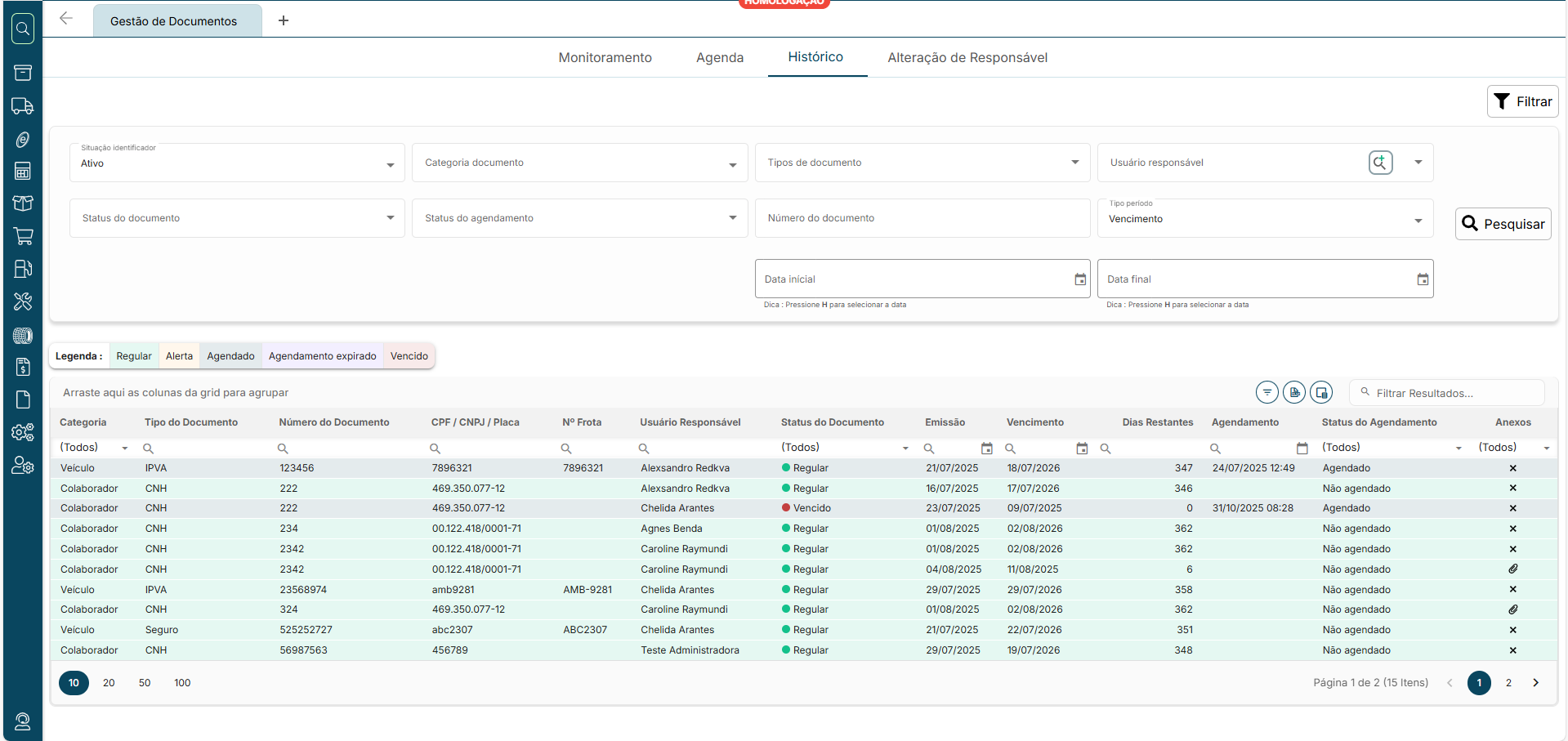Click the round filter-lines icon above the grid
1568x741 pixels.
click(1266, 393)
